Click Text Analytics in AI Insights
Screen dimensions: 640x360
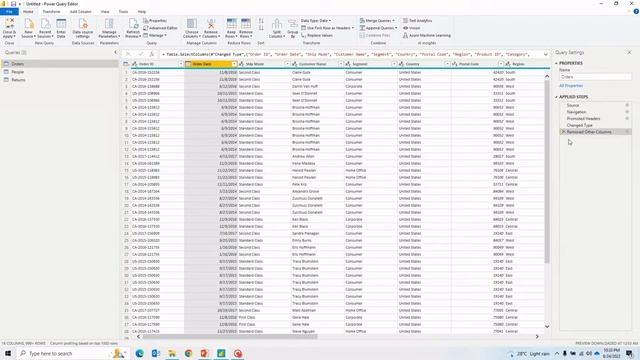pos(418,20)
